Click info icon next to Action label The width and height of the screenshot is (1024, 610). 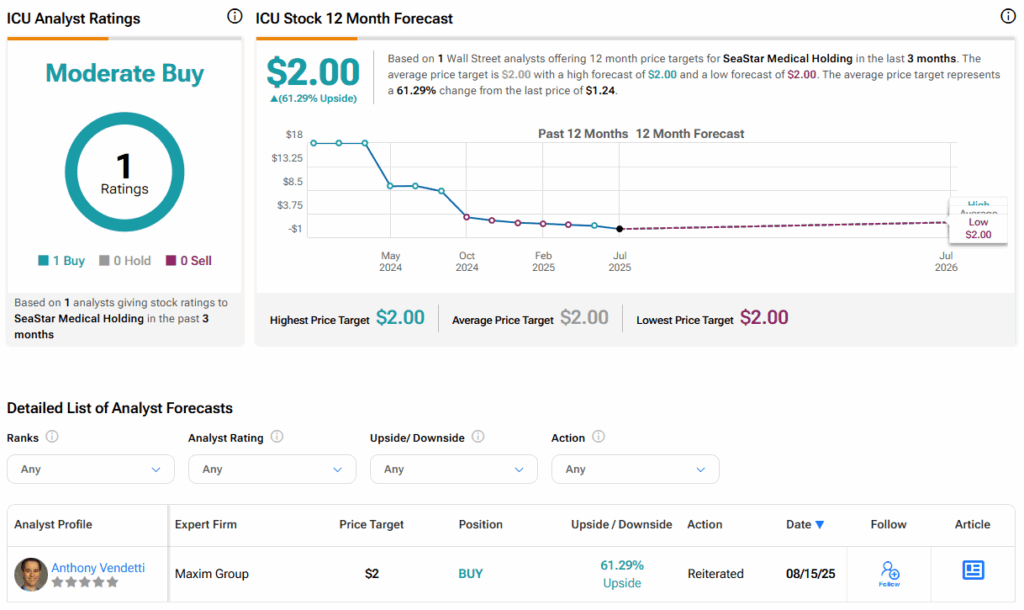coord(598,436)
